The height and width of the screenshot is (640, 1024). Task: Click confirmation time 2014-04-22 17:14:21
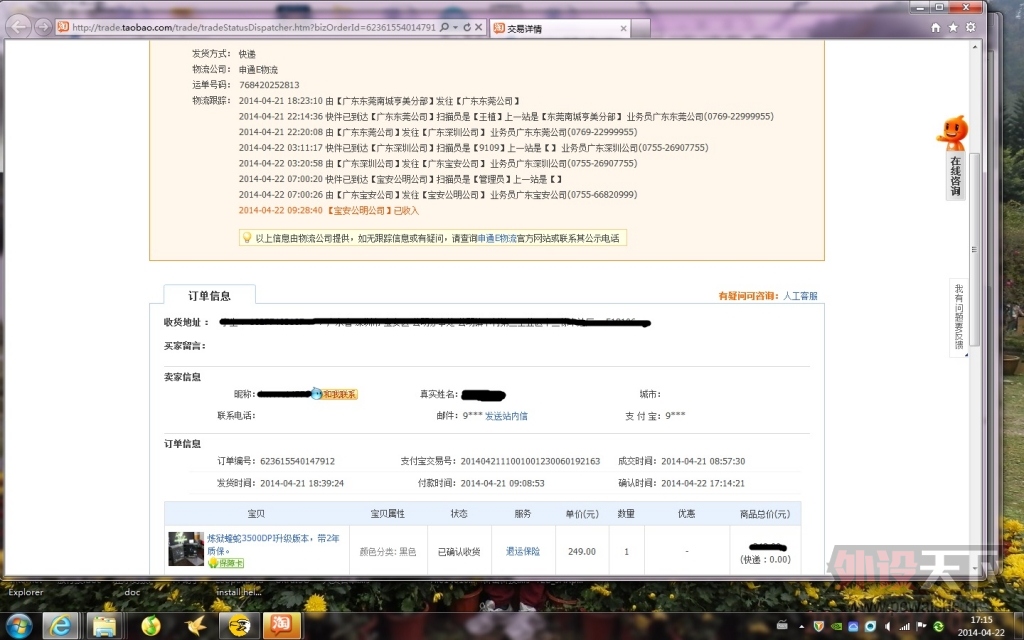pyautogui.click(x=703, y=483)
